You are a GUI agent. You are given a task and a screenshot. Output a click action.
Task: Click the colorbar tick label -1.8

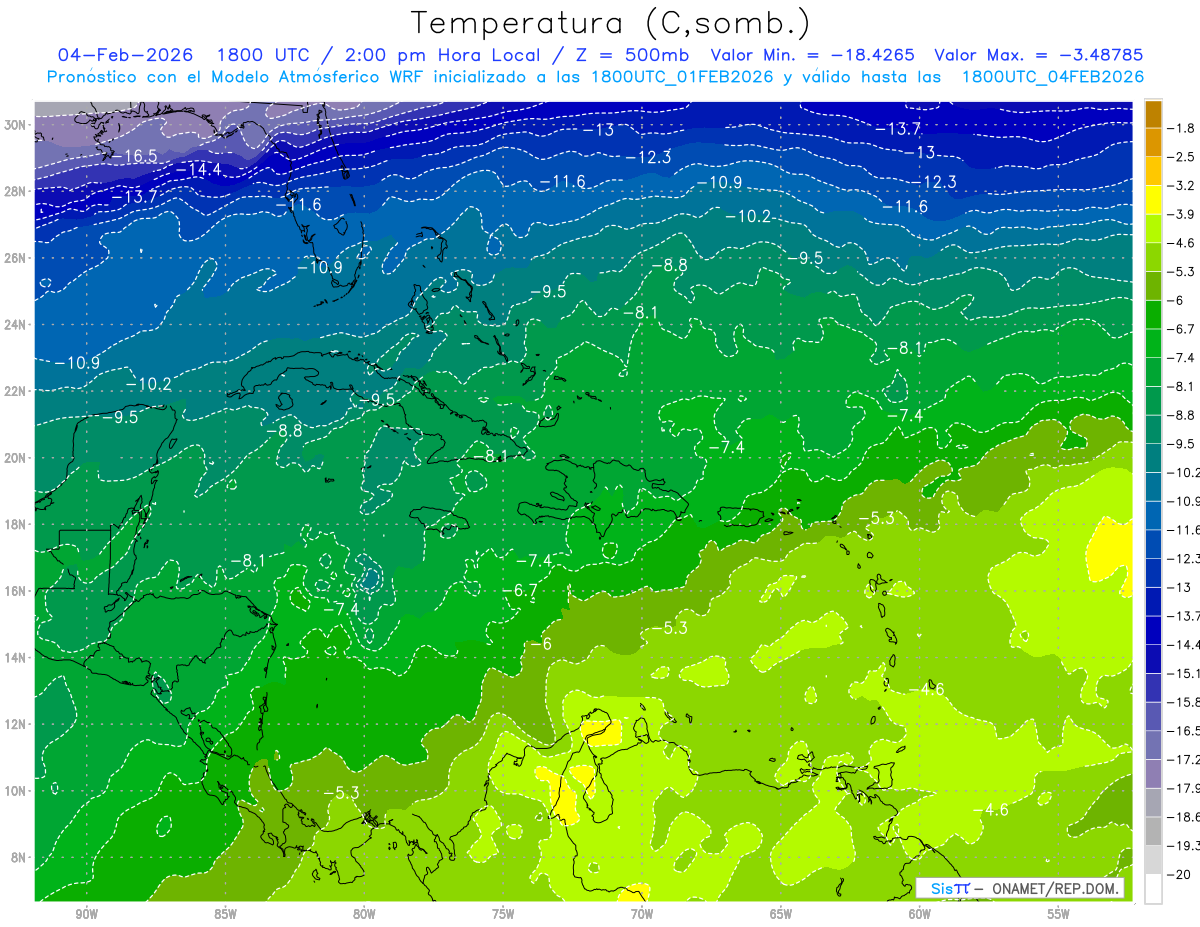(x=1180, y=128)
